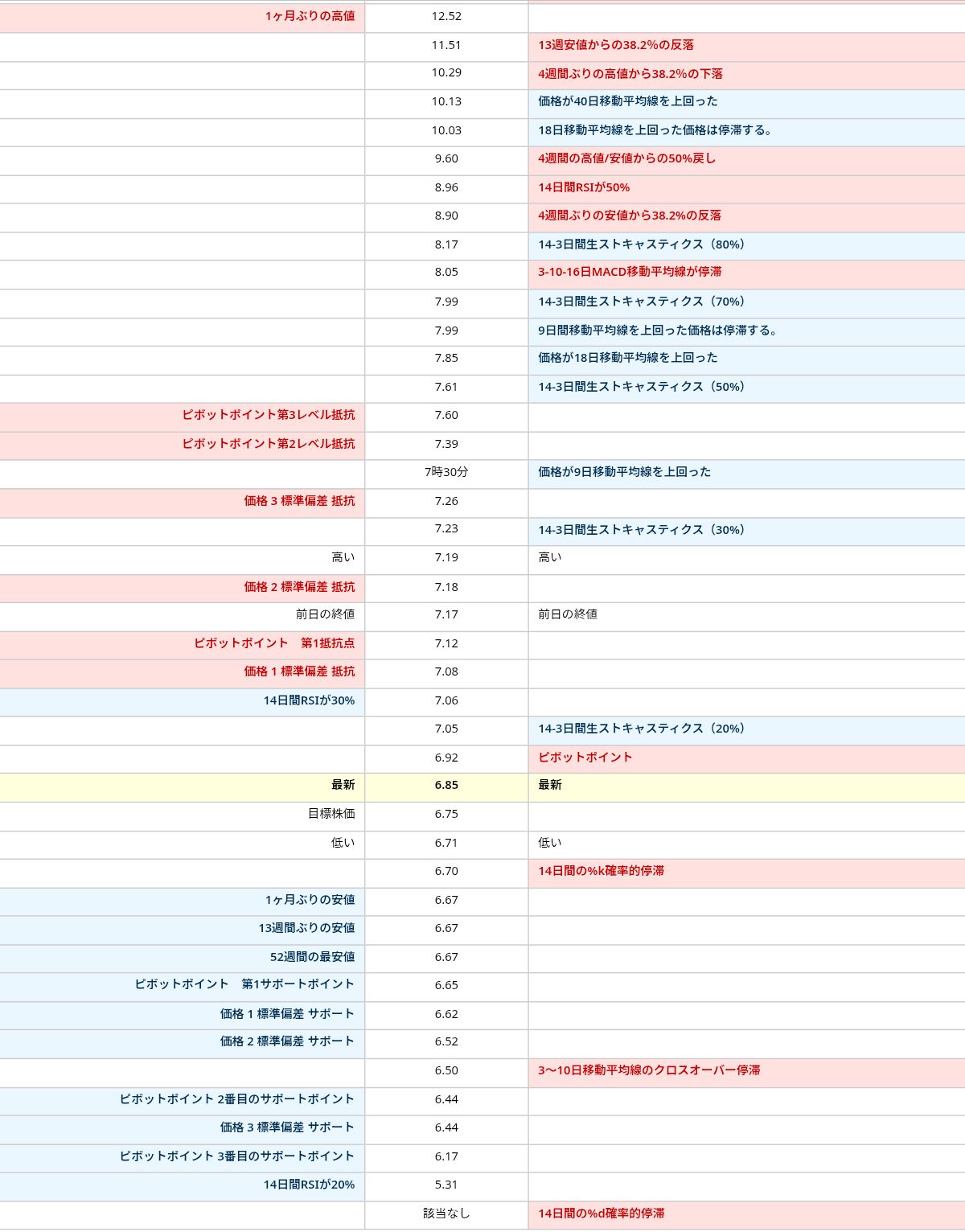
Task: Click '14日間の%k確率的停滞' text
Action: click(602, 871)
